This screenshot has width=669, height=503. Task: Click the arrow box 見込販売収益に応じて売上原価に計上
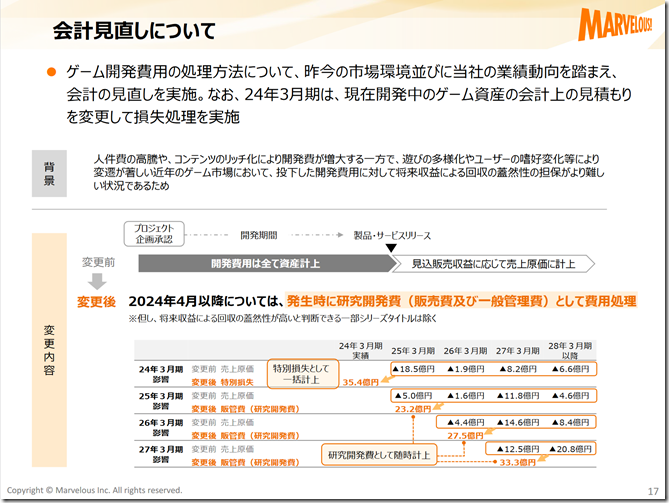pyautogui.click(x=493, y=264)
